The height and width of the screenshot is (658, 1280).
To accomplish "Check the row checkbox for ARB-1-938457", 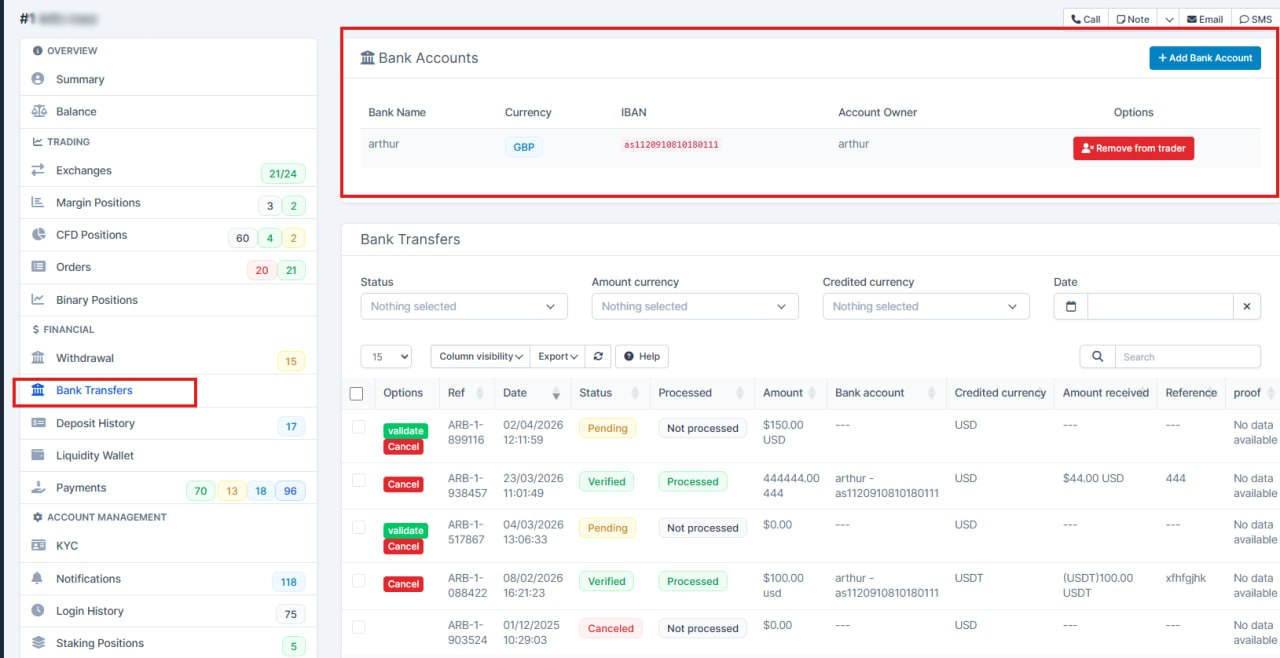I will coord(359,480).
